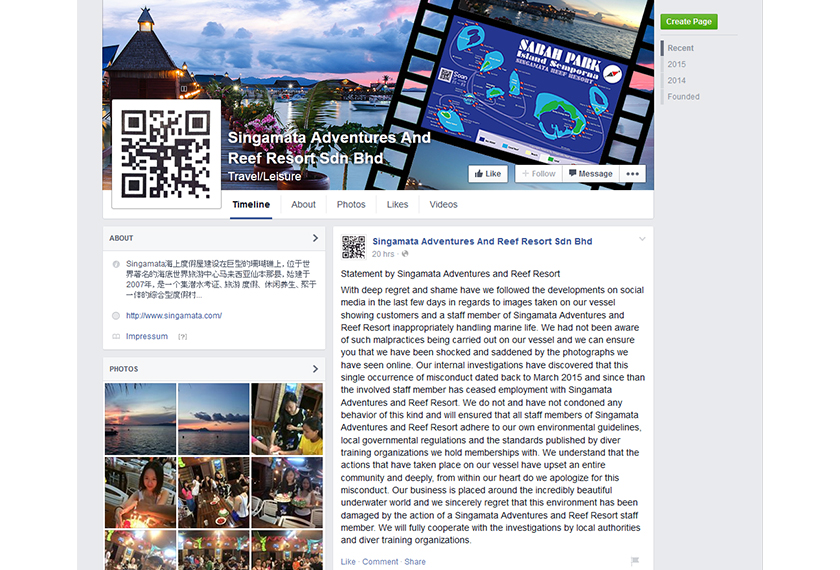
Task: Click the 20 hrs post timestamp
Action: click(x=383, y=254)
